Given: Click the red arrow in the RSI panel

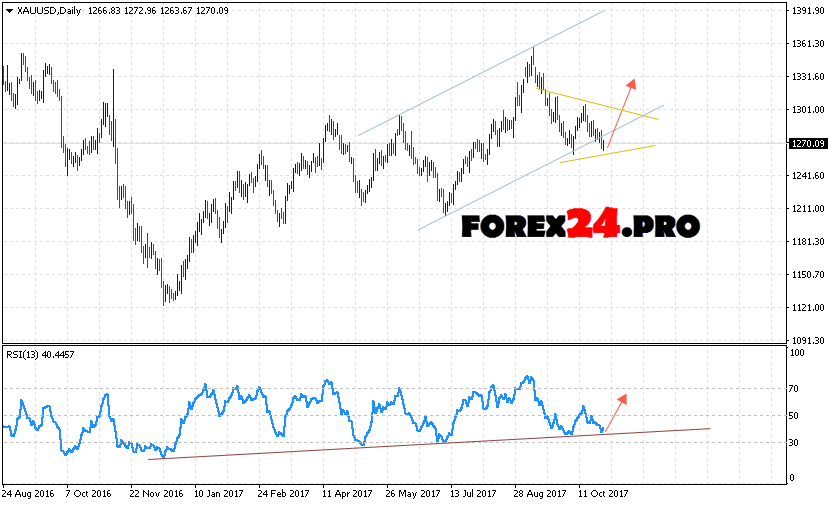Looking at the screenshot, I should 615,412.
